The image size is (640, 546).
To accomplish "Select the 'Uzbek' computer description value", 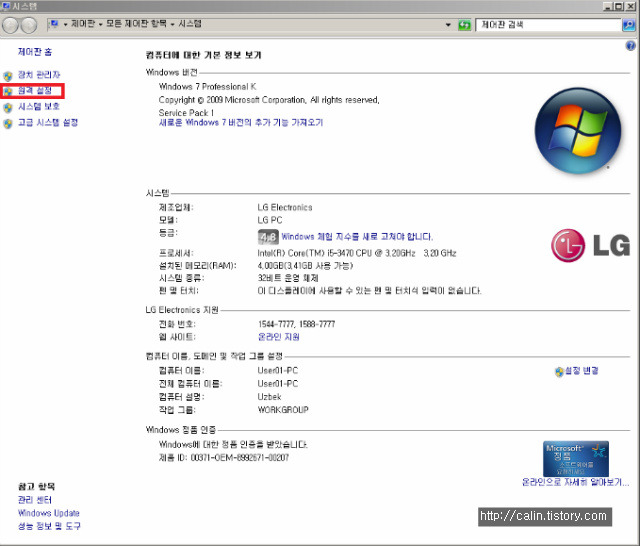I will (269, 397).
